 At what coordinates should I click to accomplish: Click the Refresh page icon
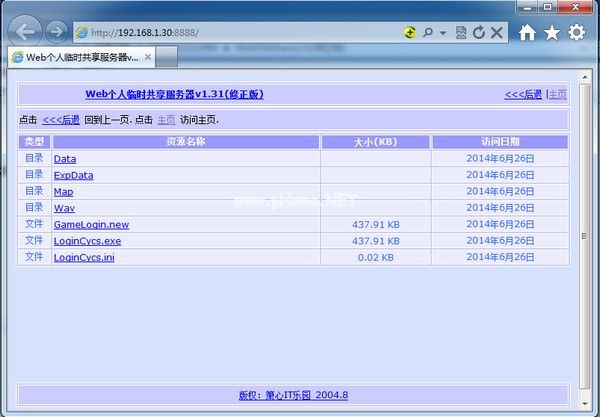[x=478, y=32]
